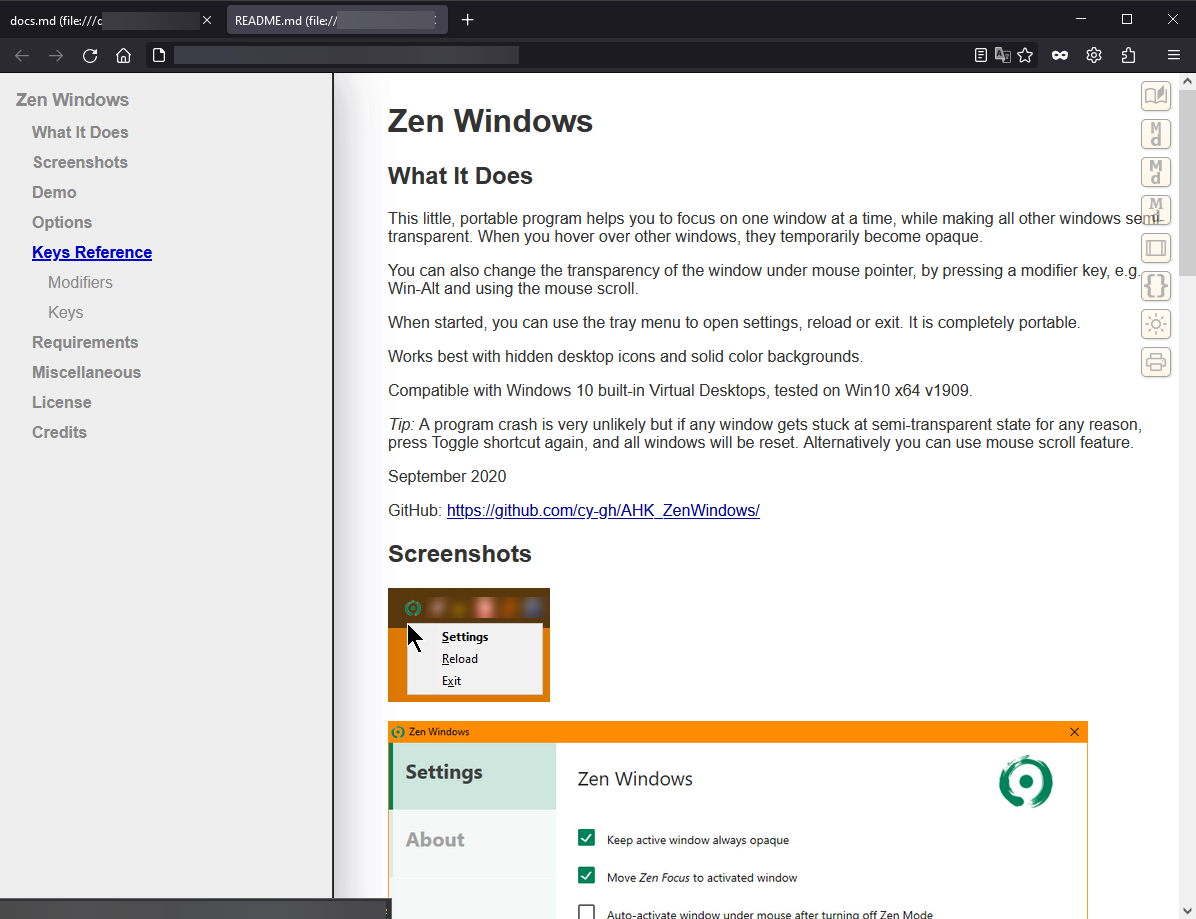Jump to Credits in the sidebar
1196x919 pixels.
point(59,432)
